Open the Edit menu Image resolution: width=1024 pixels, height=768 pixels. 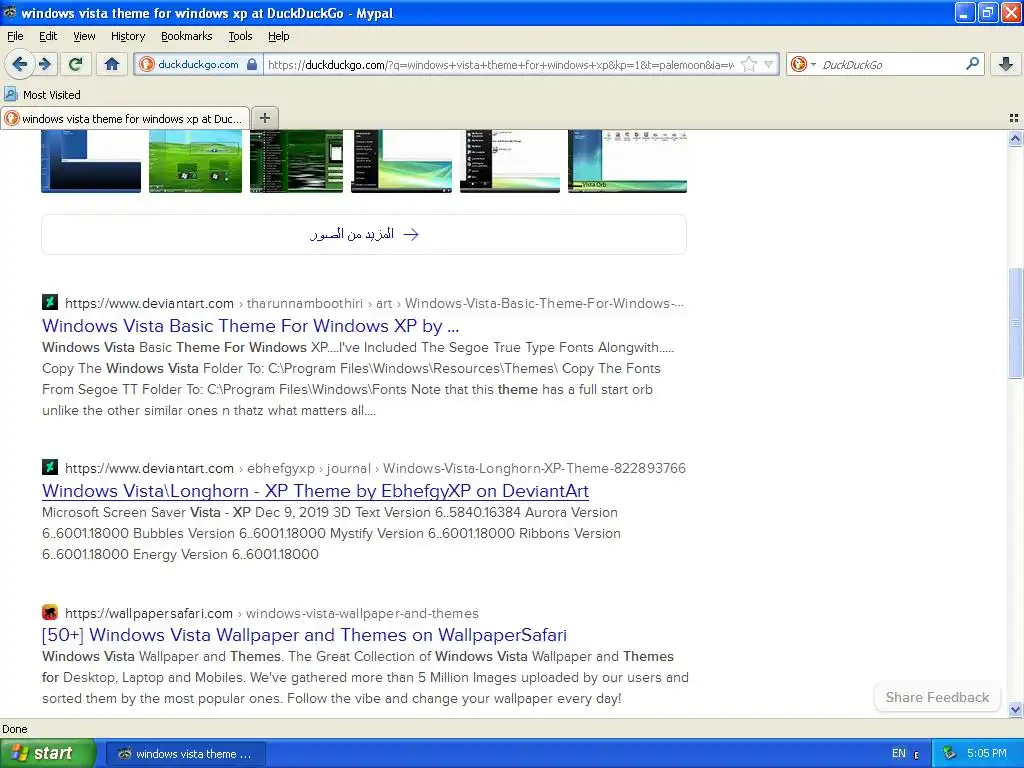tap(48, 36)
